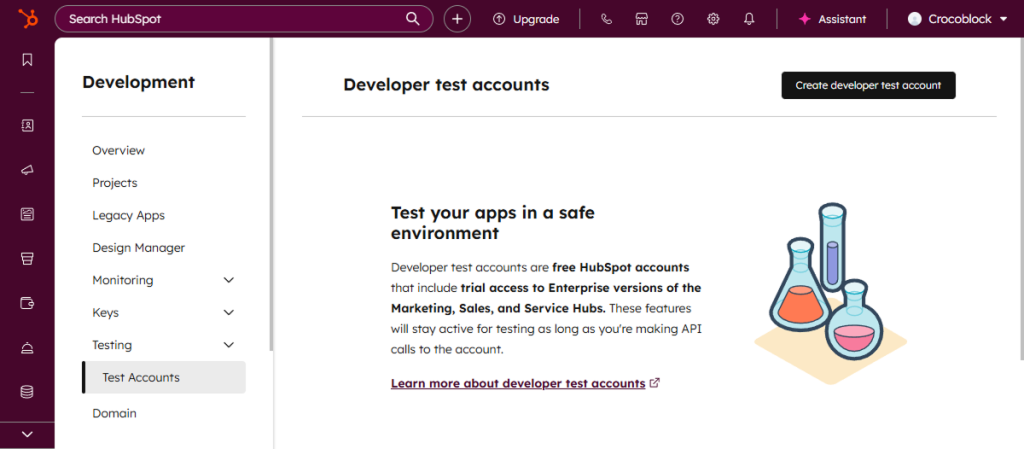Open the plus quick-create button
The image size is (1024, 449).
click(457, 19)
